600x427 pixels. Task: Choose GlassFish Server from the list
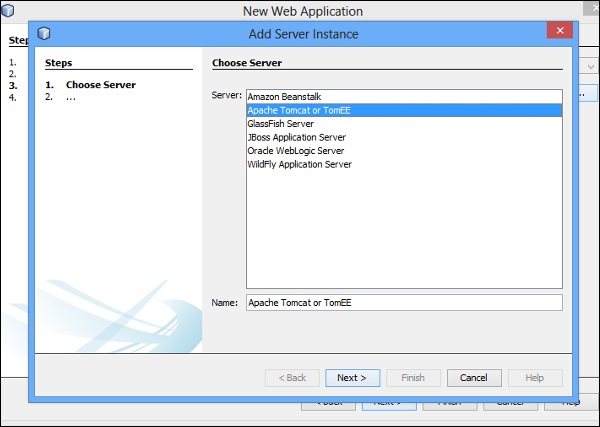(x=404, y=124)
